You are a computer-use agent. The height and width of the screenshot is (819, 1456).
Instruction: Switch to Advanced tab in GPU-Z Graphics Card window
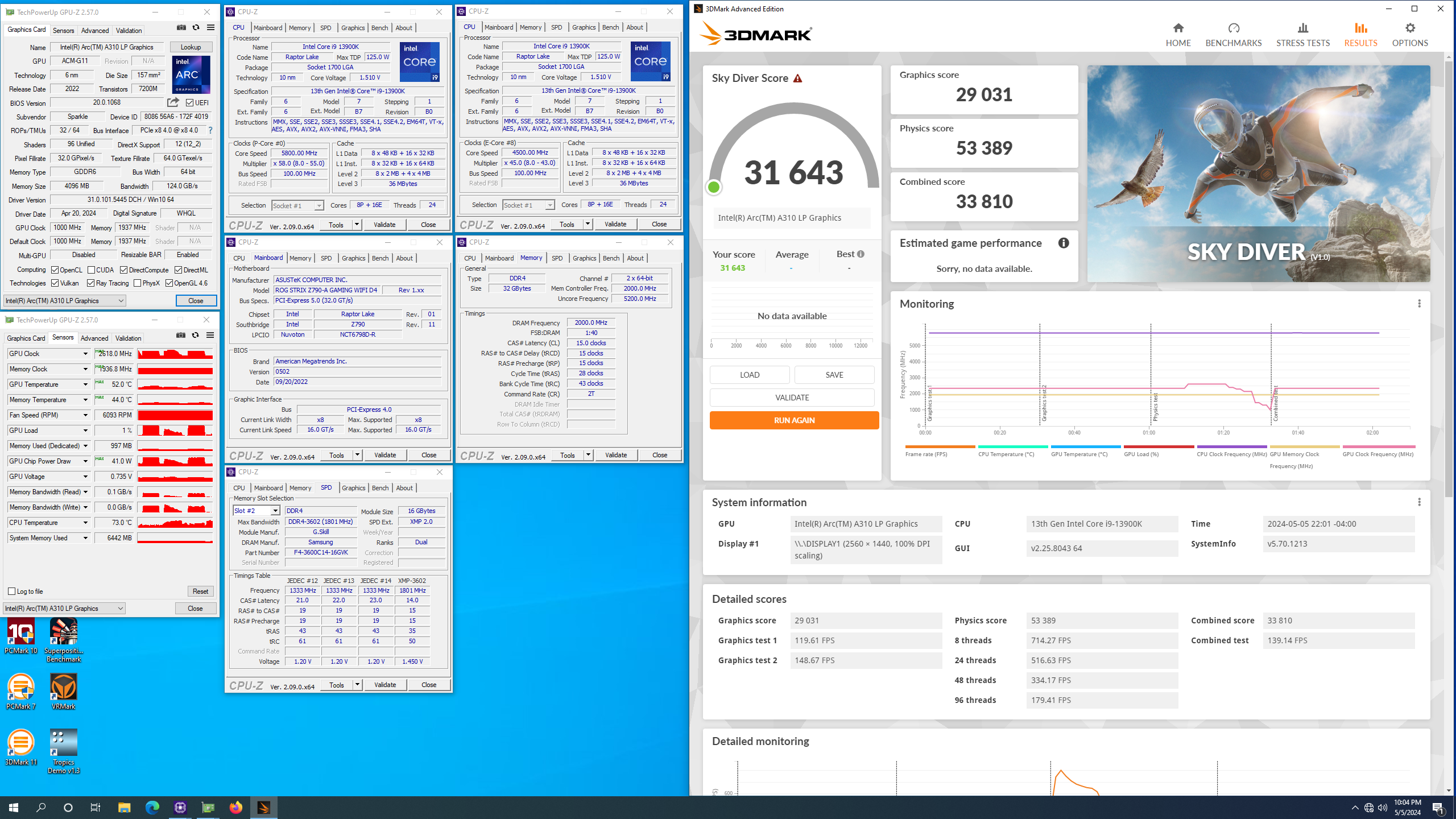click(95, 31)
